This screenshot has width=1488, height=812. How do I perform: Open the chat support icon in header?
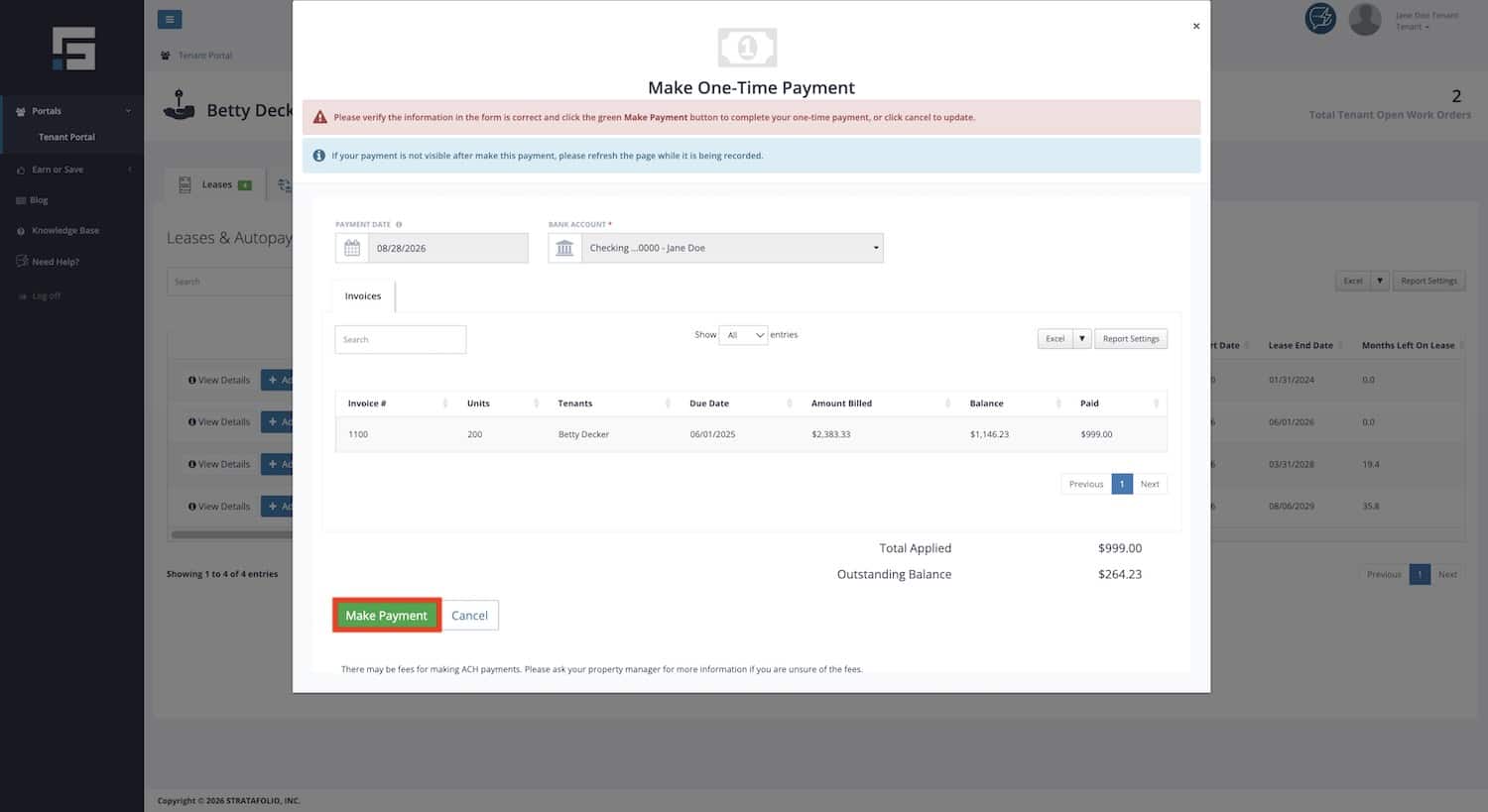pos(1320,19)
